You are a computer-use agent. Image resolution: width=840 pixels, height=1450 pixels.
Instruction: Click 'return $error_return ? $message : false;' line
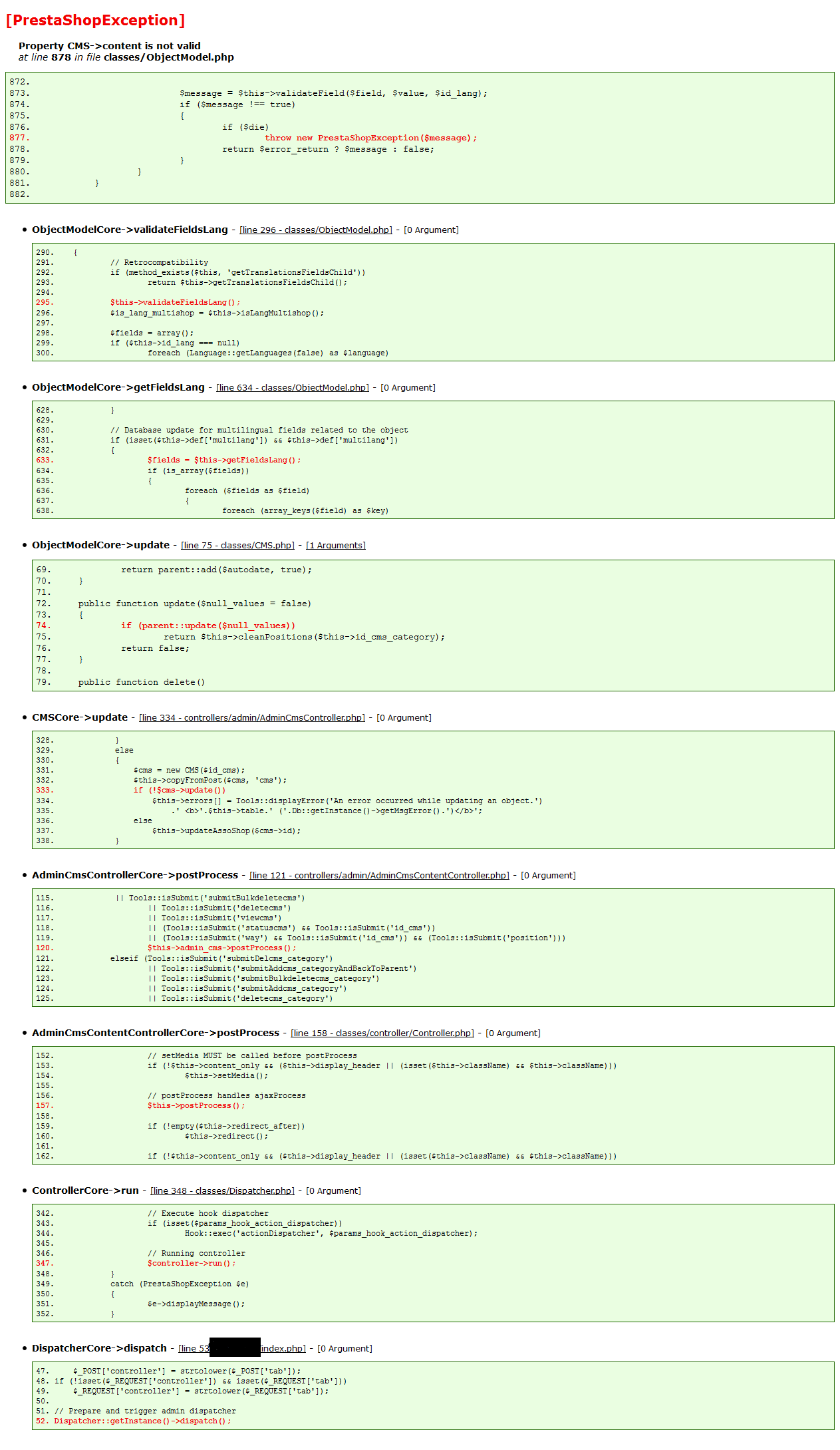(x=328, y=150)
